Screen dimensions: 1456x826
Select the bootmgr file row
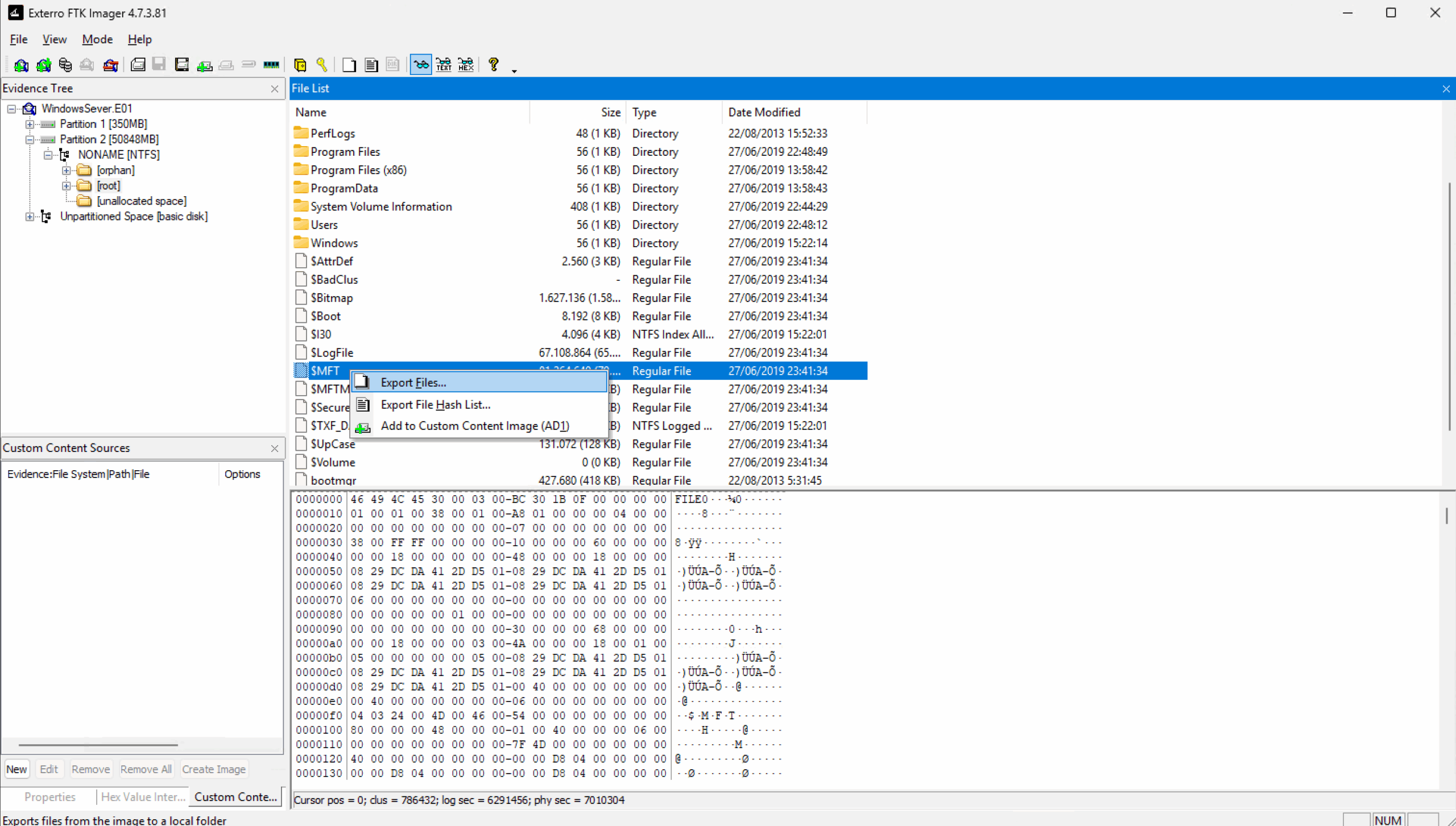(x=580, y=480)
